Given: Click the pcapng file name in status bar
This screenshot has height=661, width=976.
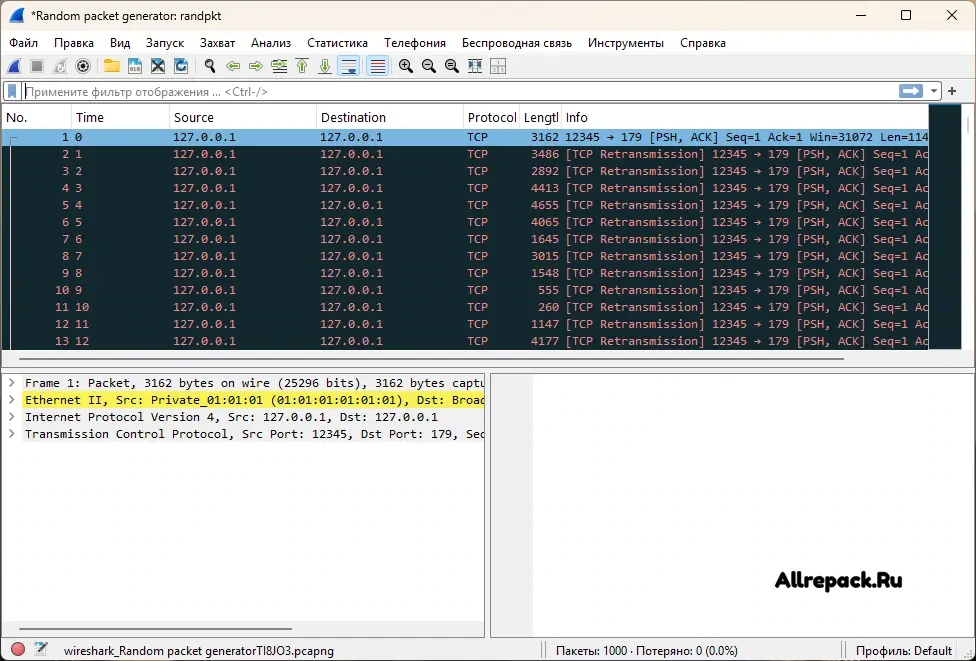Looking at the screenshot, I should [199, 651].
